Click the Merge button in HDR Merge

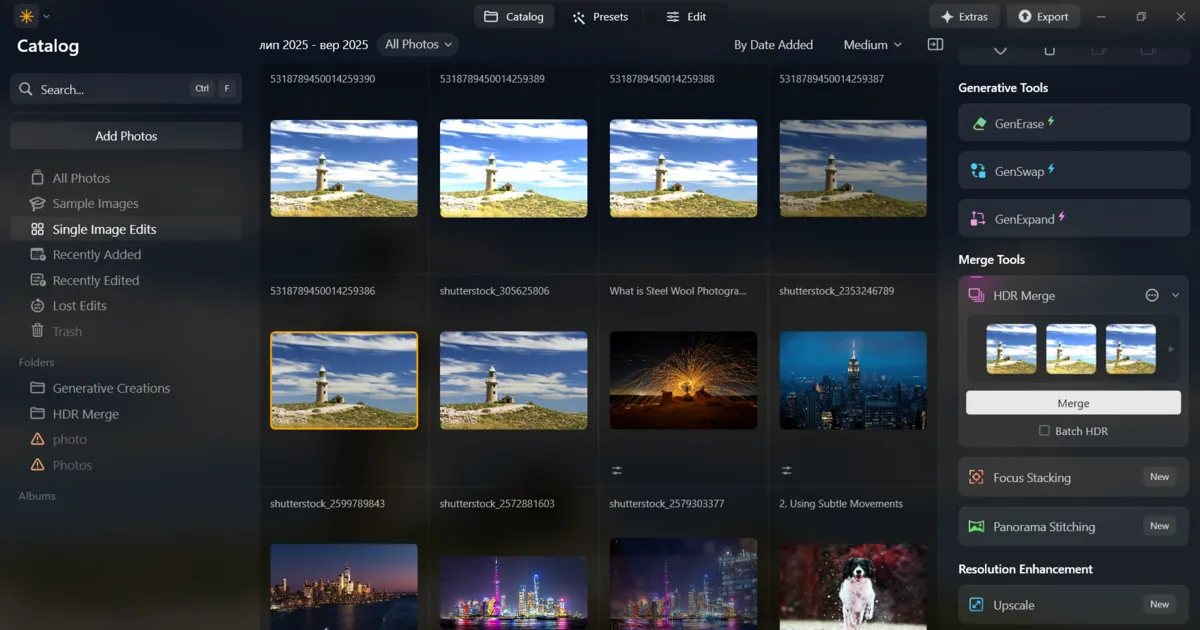coord(1072,402)
